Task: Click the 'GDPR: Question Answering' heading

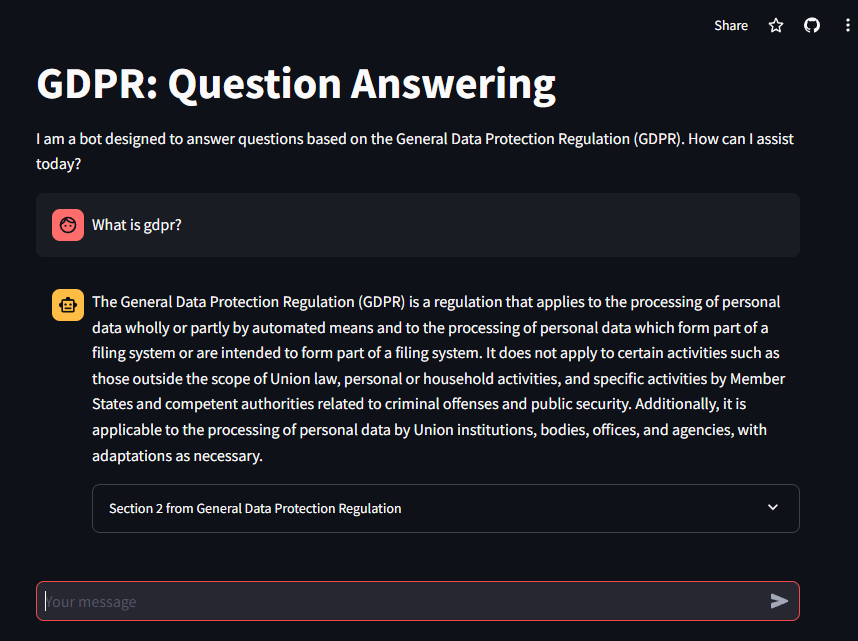Action: pos(296,84)
